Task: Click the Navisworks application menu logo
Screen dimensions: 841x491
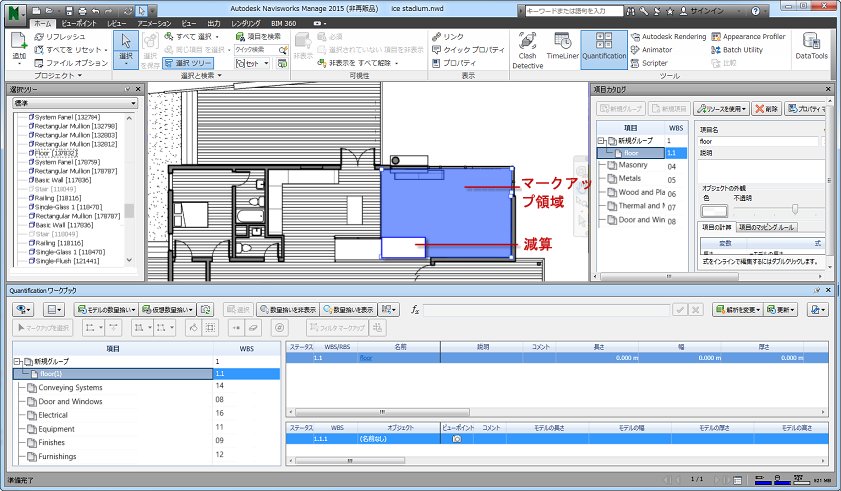Action: (x=14, y=13)
